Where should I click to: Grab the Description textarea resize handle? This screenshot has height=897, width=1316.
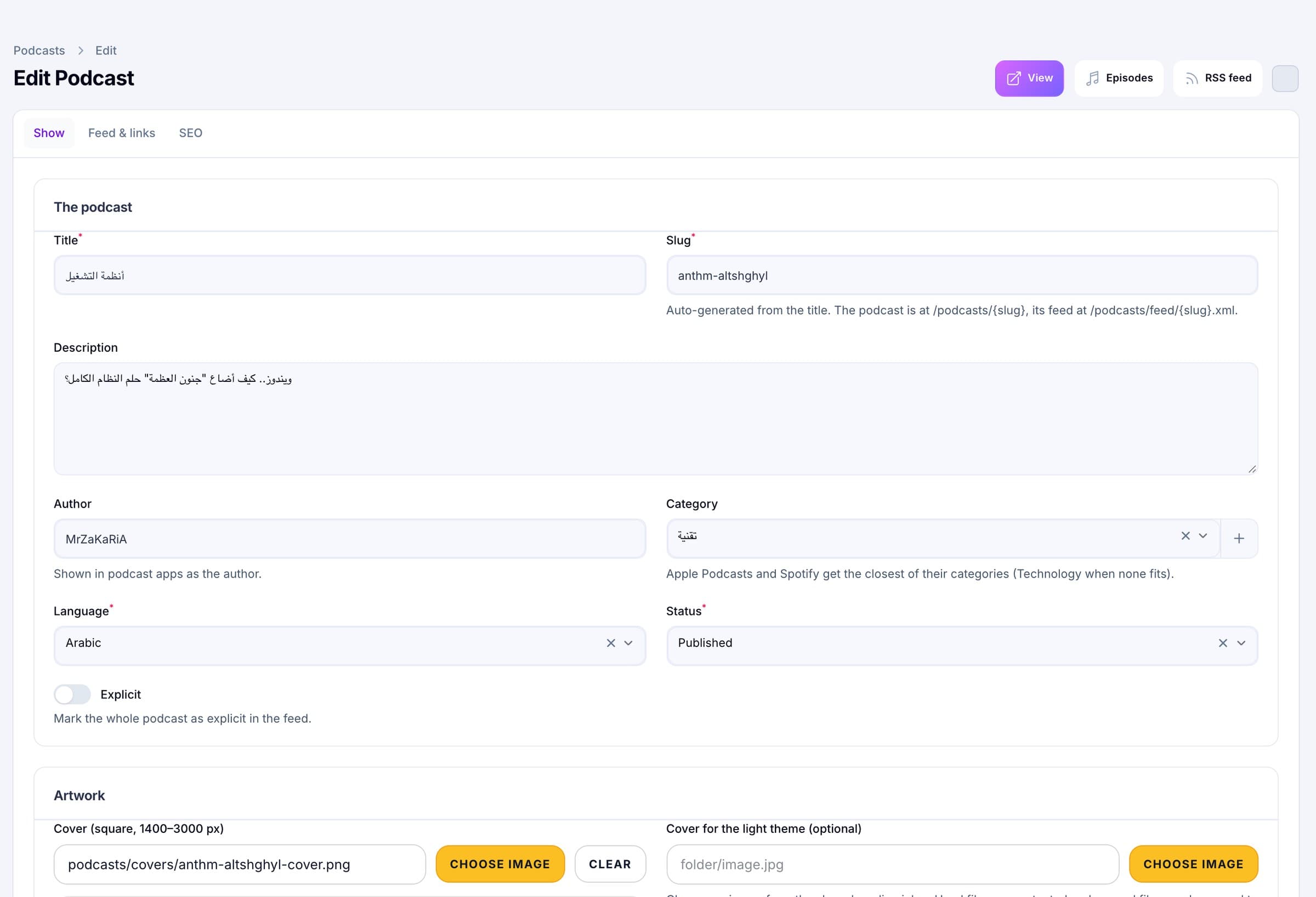[1252, 469]
